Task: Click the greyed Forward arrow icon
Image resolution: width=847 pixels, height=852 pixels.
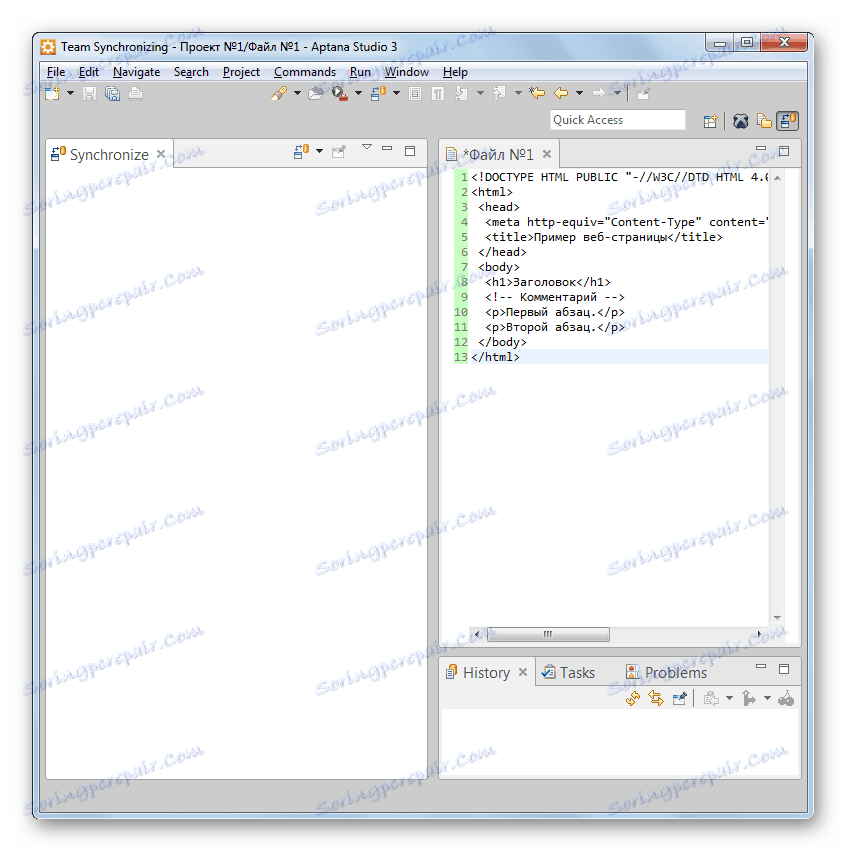Action: point(599,93)
